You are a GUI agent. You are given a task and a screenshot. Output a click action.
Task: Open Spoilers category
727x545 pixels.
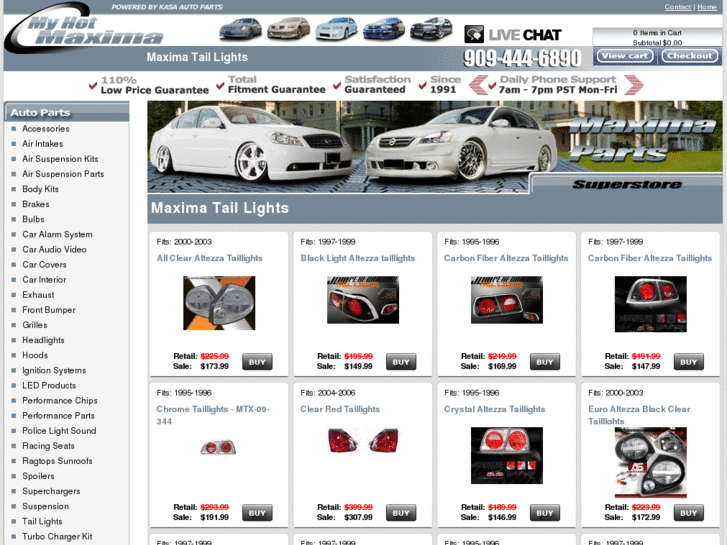(38, 476)
